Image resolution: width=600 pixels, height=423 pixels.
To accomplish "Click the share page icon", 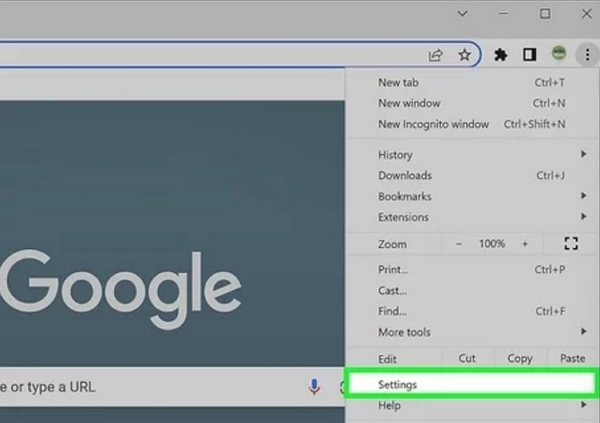I will pyautogui.click(x=436, y=55).
